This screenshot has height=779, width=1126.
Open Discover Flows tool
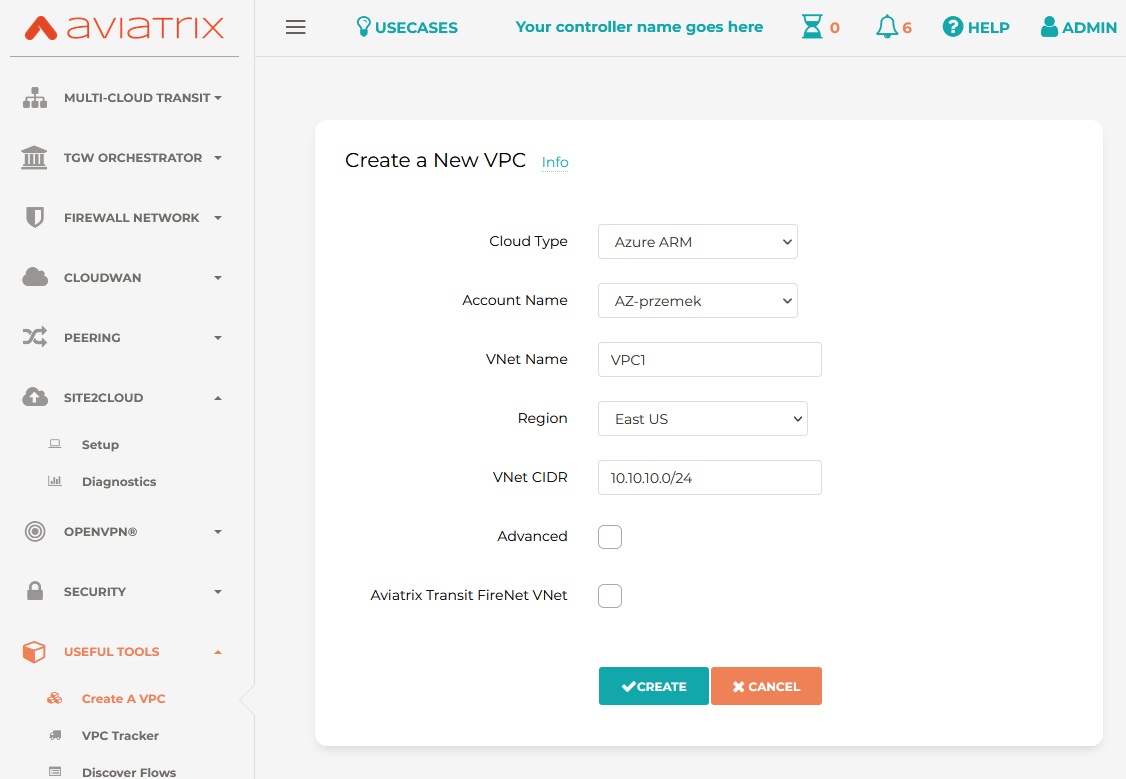coord(129,773)
